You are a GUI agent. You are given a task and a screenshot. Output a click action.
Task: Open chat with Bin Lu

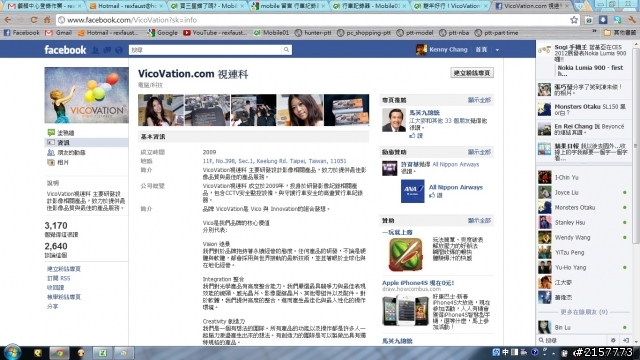pyautogui.click(x=584, y=327)
